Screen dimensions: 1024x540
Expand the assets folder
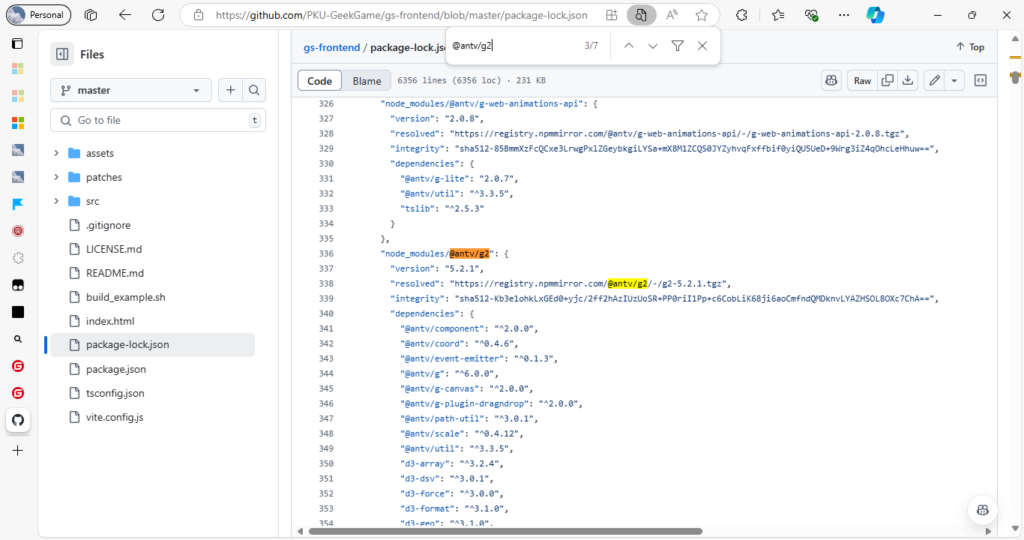pos(56,153)
